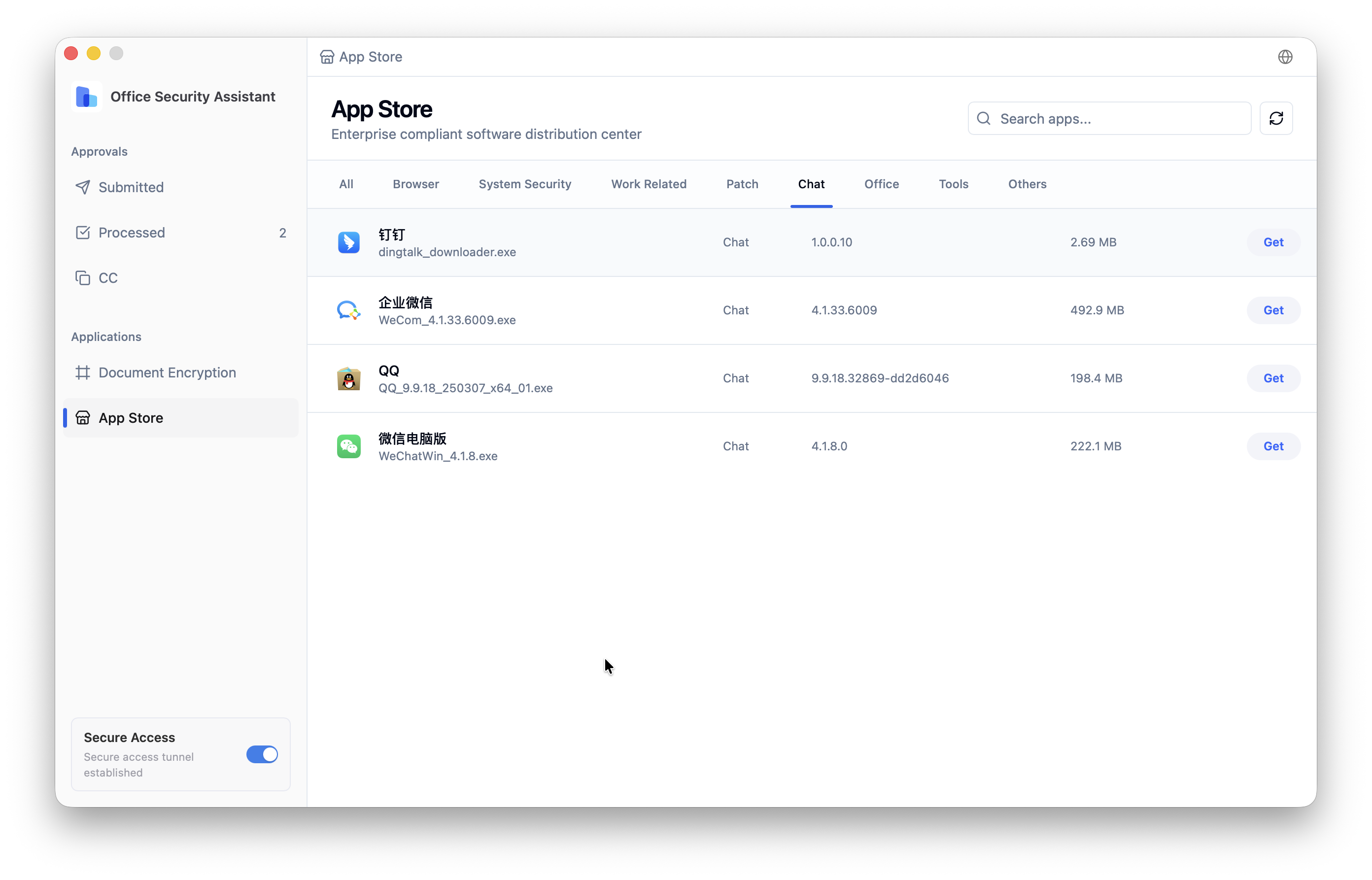Open the Processed approvals list
Viewport: 1372px width, 880px height.
point(132,233)
